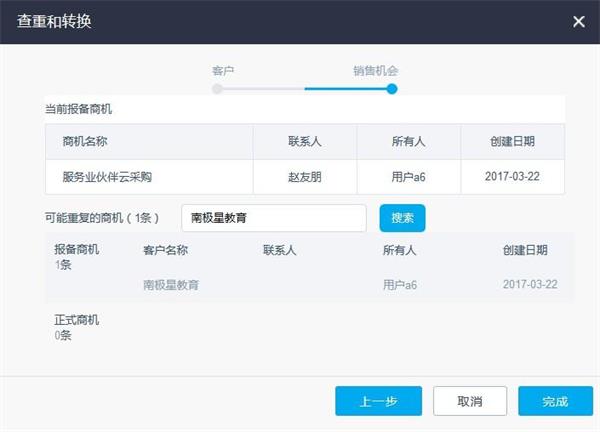
Task: Click the 所有人 header in duplicates list
Action: (x=399, y=250)
